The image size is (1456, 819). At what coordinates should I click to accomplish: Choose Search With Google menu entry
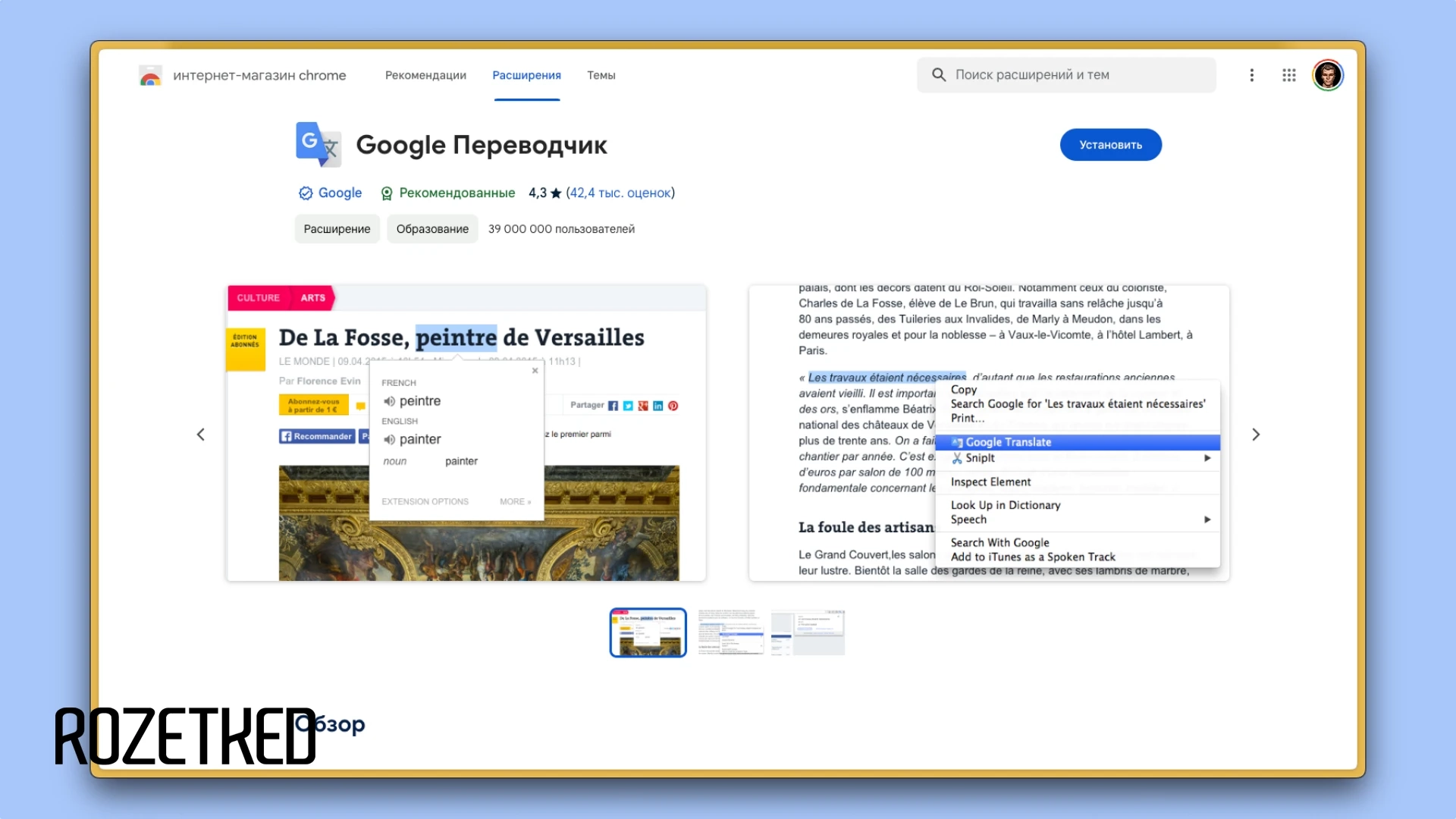pos(1000,543)
